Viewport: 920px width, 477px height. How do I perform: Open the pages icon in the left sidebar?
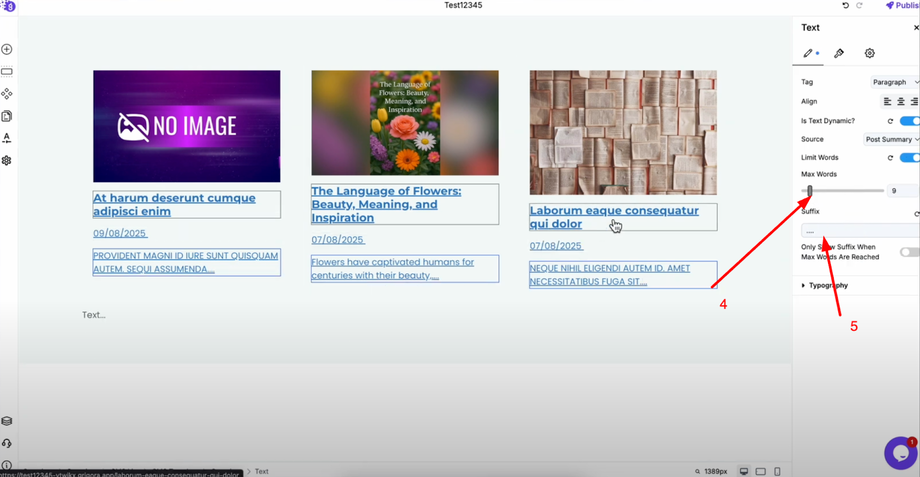point(7,116)
